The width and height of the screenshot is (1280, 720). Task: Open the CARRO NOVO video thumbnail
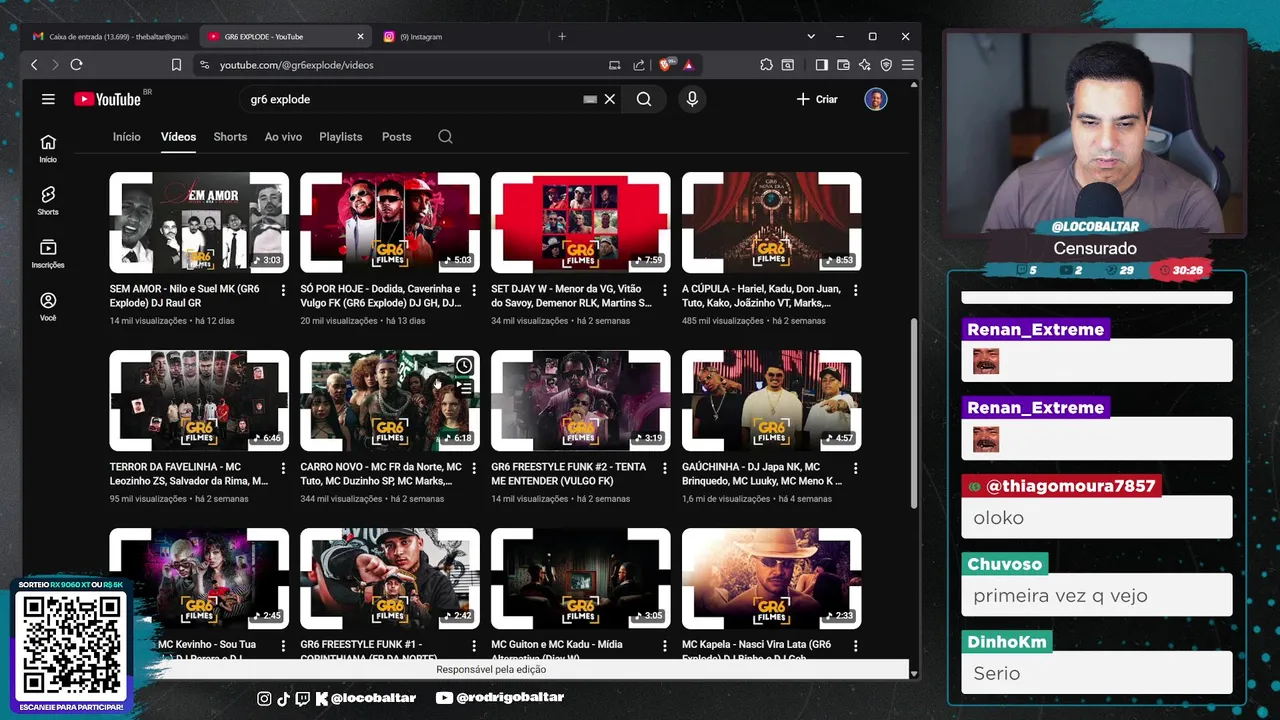pyautogui.click(x=390, y=400)
